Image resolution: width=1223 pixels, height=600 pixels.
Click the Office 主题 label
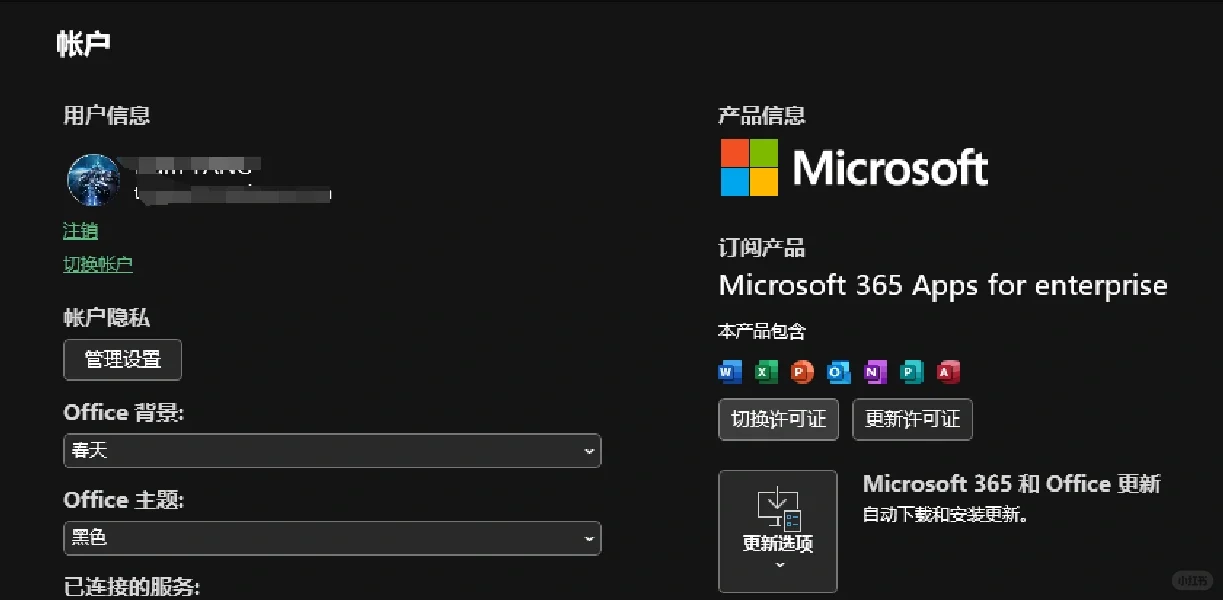coord(124,500)
